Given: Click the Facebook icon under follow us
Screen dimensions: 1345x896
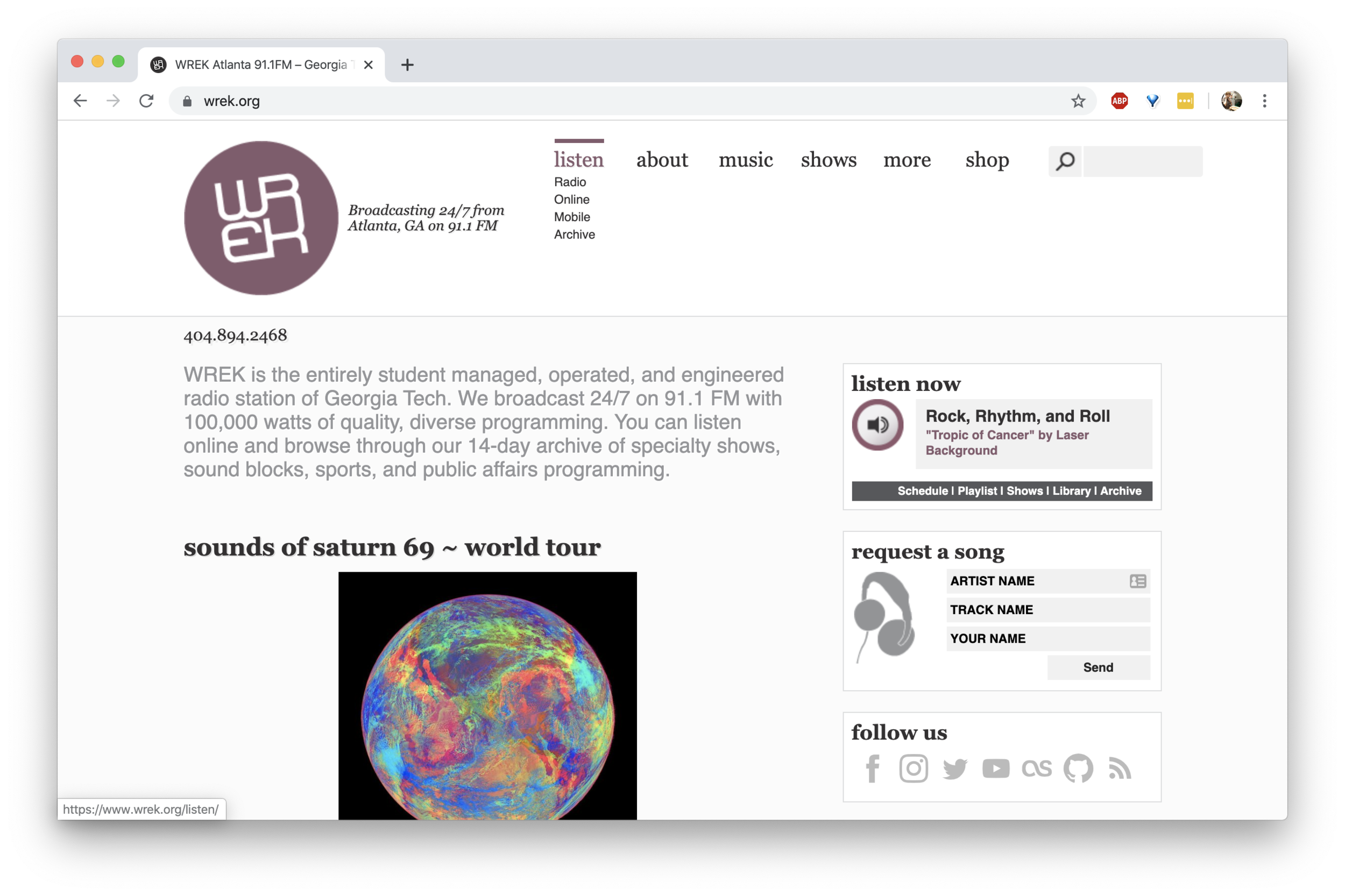Looking at the screenshot, I should tap(872, 769).
